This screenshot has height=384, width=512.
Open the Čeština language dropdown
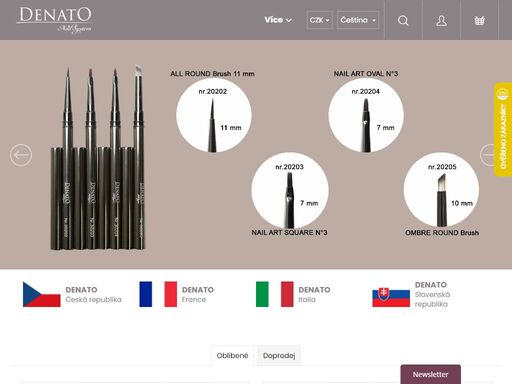(358, 20)
